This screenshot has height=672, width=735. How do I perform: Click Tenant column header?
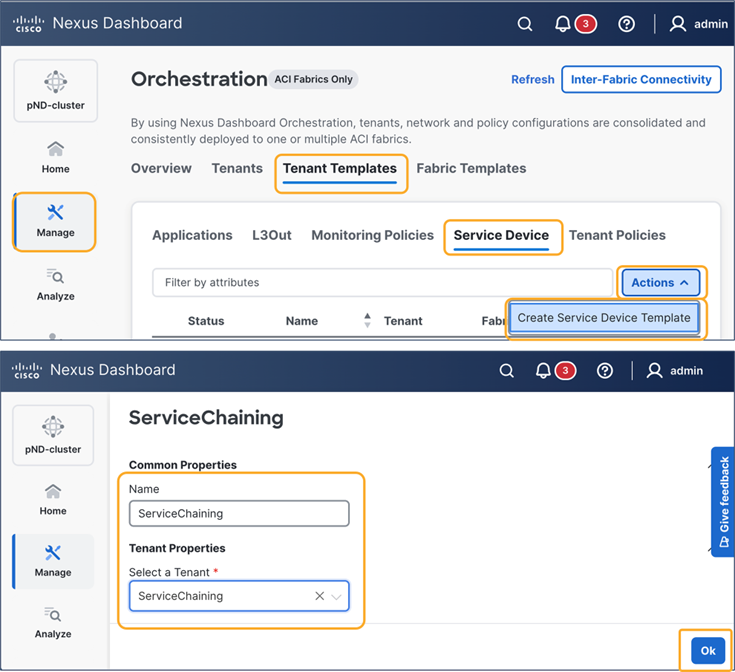coord(403,321)
